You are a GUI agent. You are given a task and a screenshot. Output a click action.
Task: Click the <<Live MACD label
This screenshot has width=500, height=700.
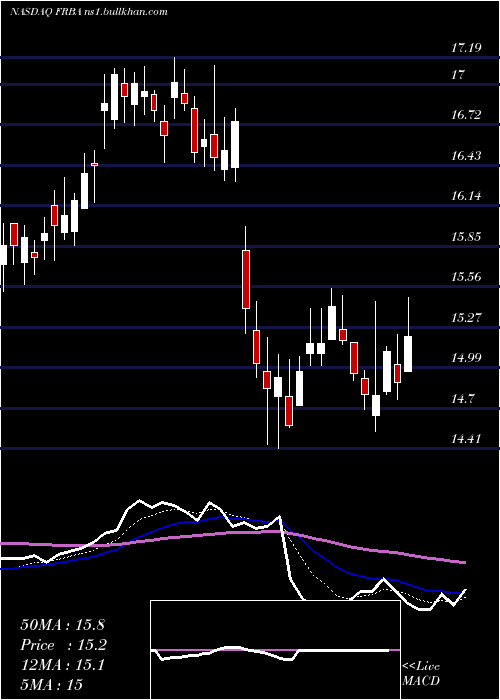coord(421,673)
